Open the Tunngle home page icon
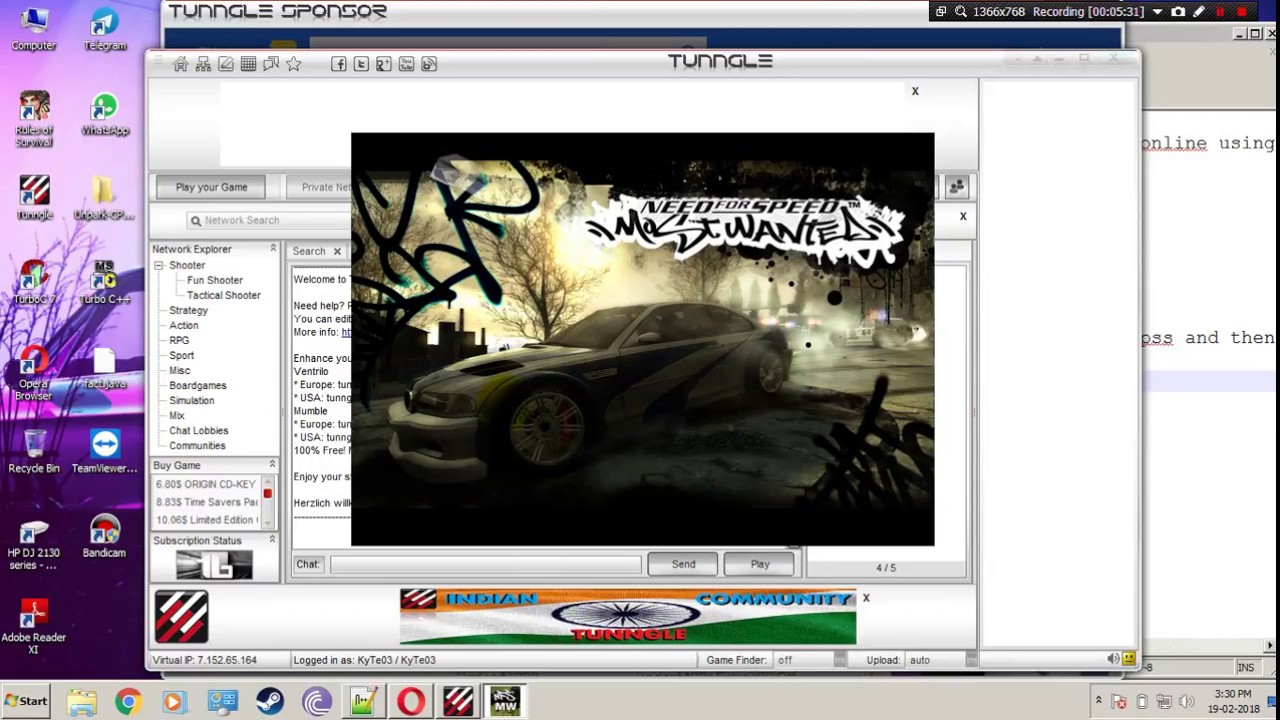Screen dimensions: 1280x720 click(180, 64)
